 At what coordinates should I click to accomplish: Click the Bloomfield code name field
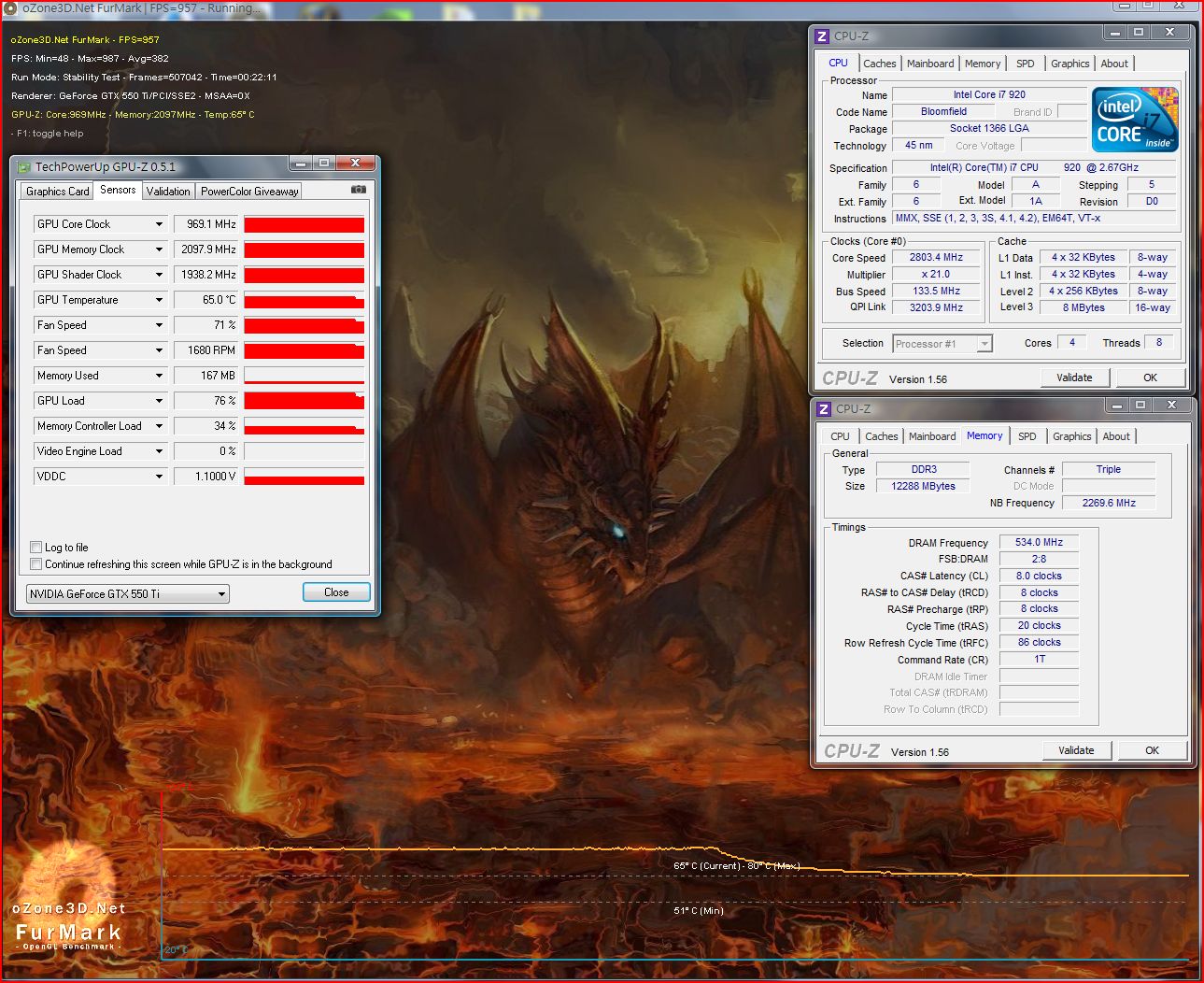(x=943, y=112)
